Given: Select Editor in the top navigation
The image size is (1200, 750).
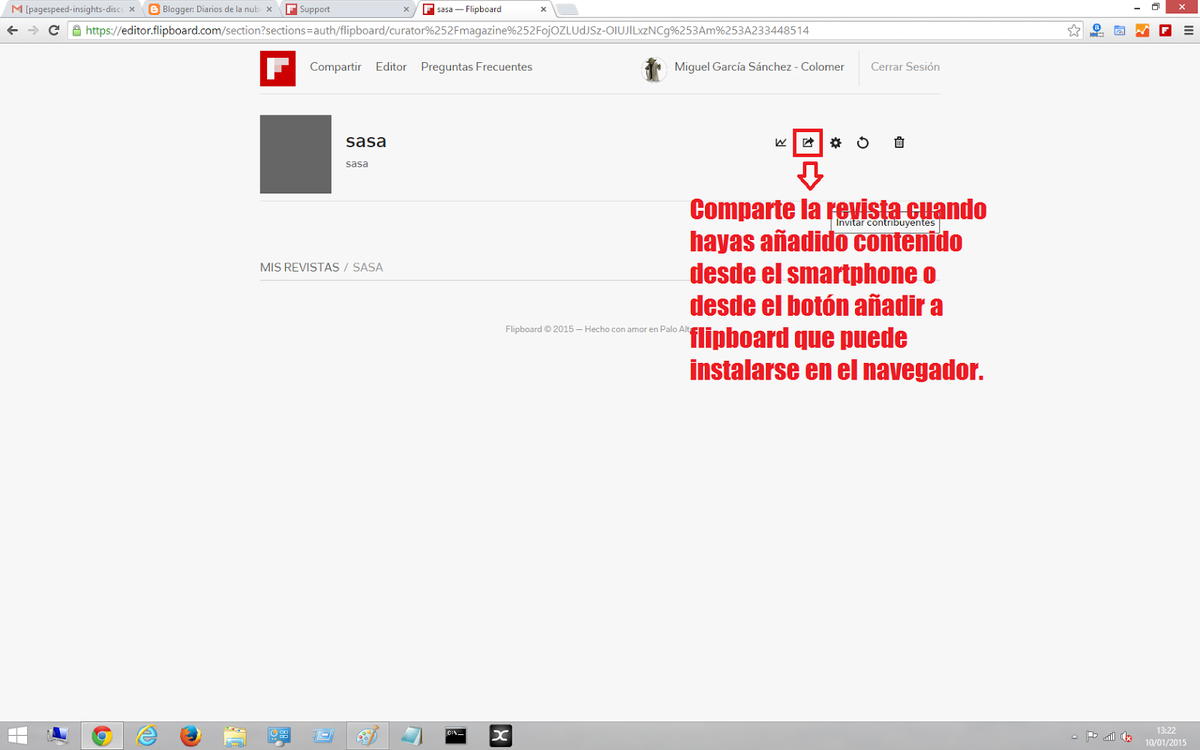Looking at the screenshot, I should point(391,67).
